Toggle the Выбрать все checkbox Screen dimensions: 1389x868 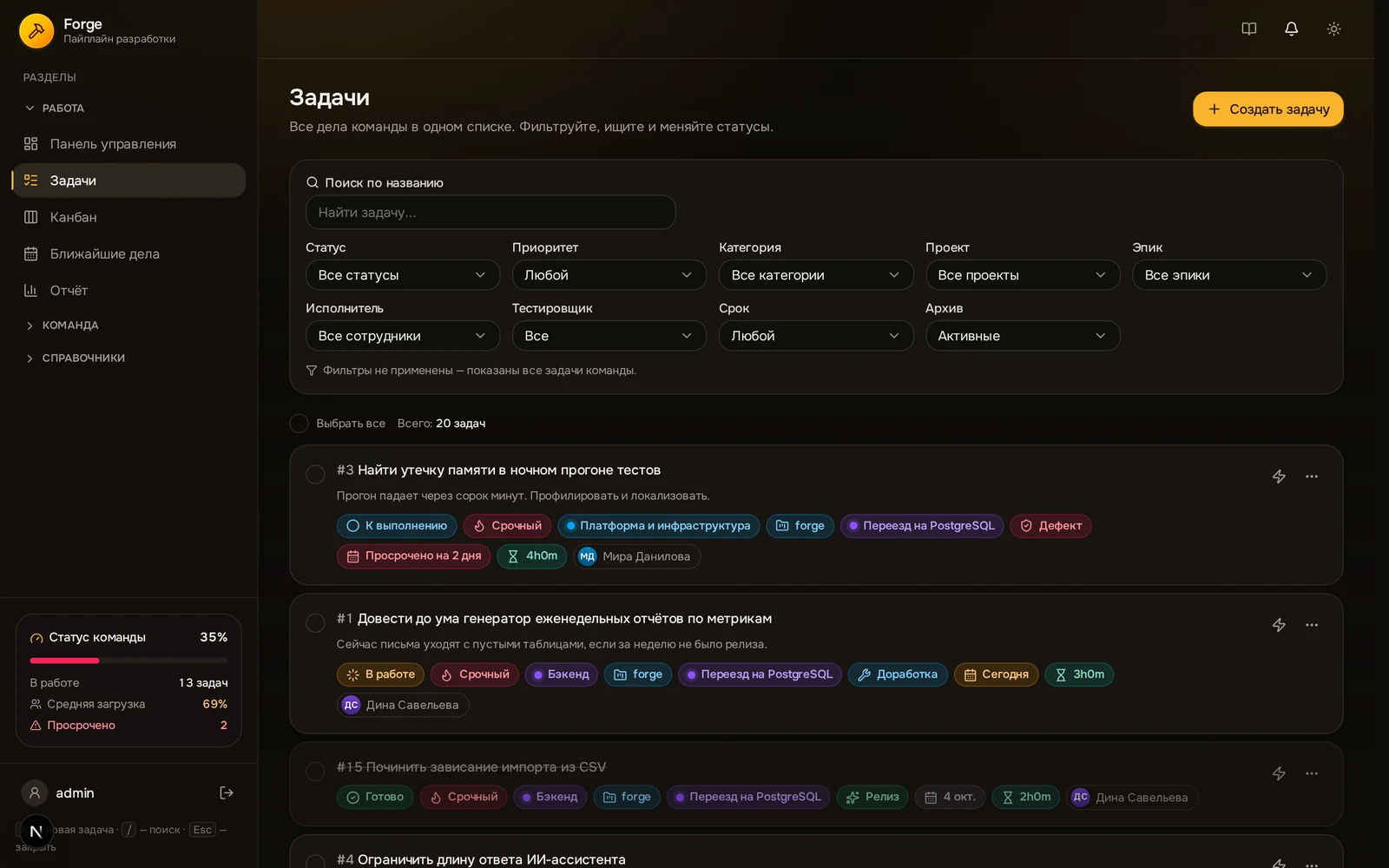click(x=299, y=424)
